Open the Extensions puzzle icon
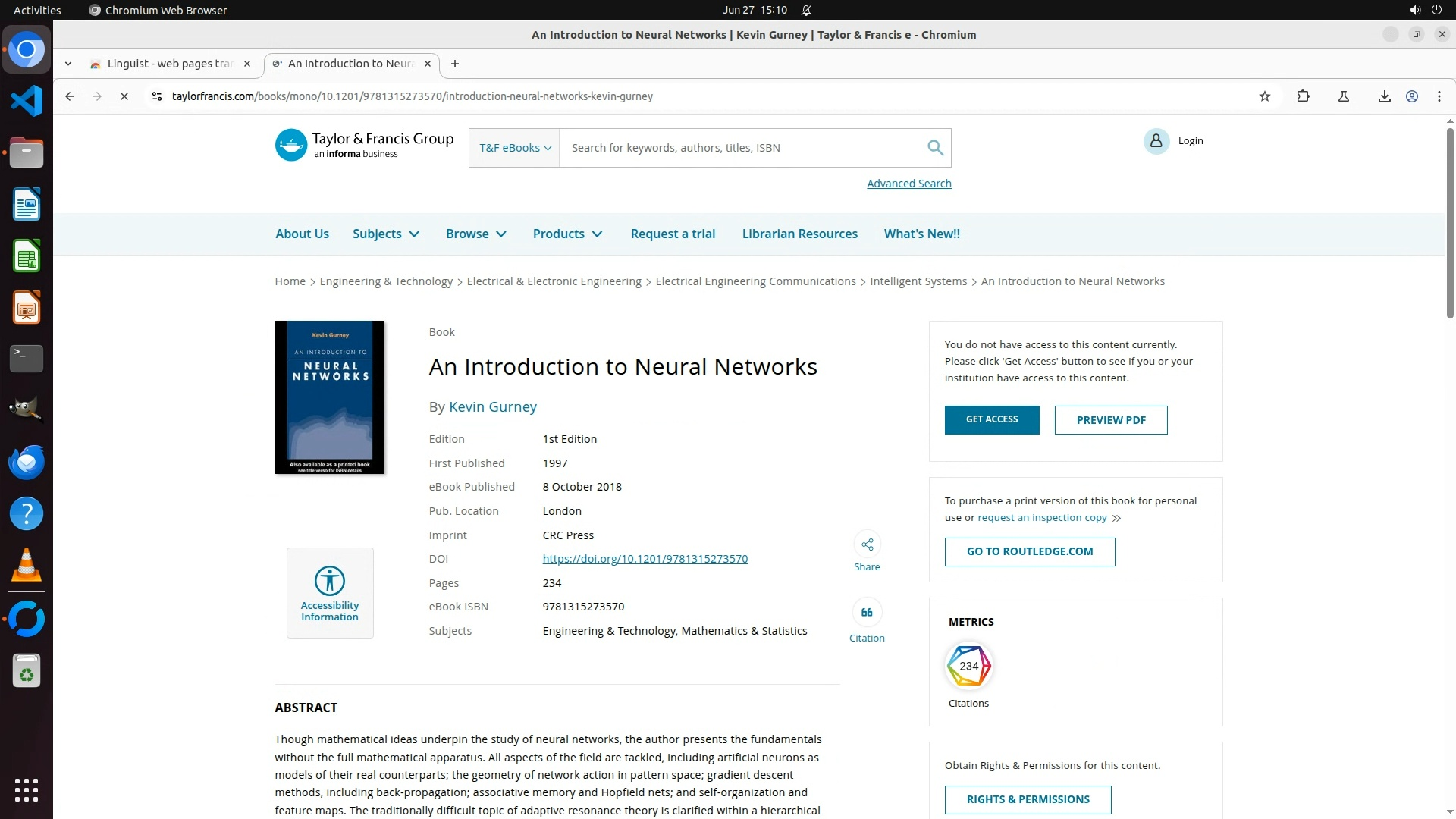Image resolution: width=1456 pixels, height=819 pixels. tap(1303, 96)
